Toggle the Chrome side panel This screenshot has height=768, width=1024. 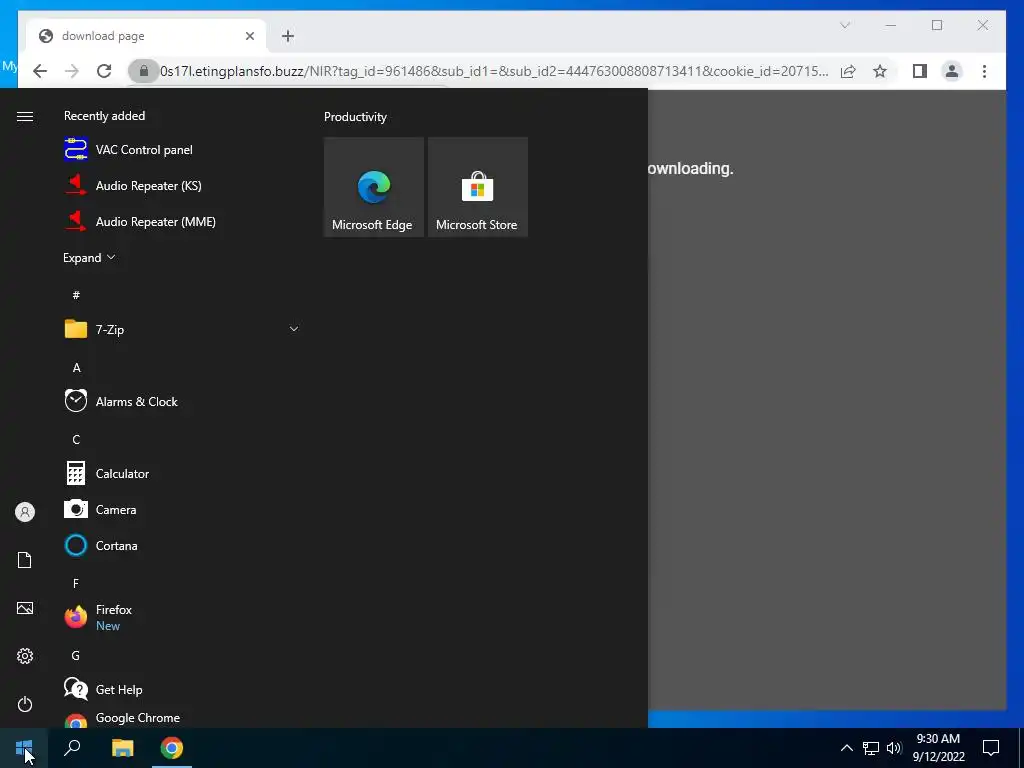(x=920, y=71)
